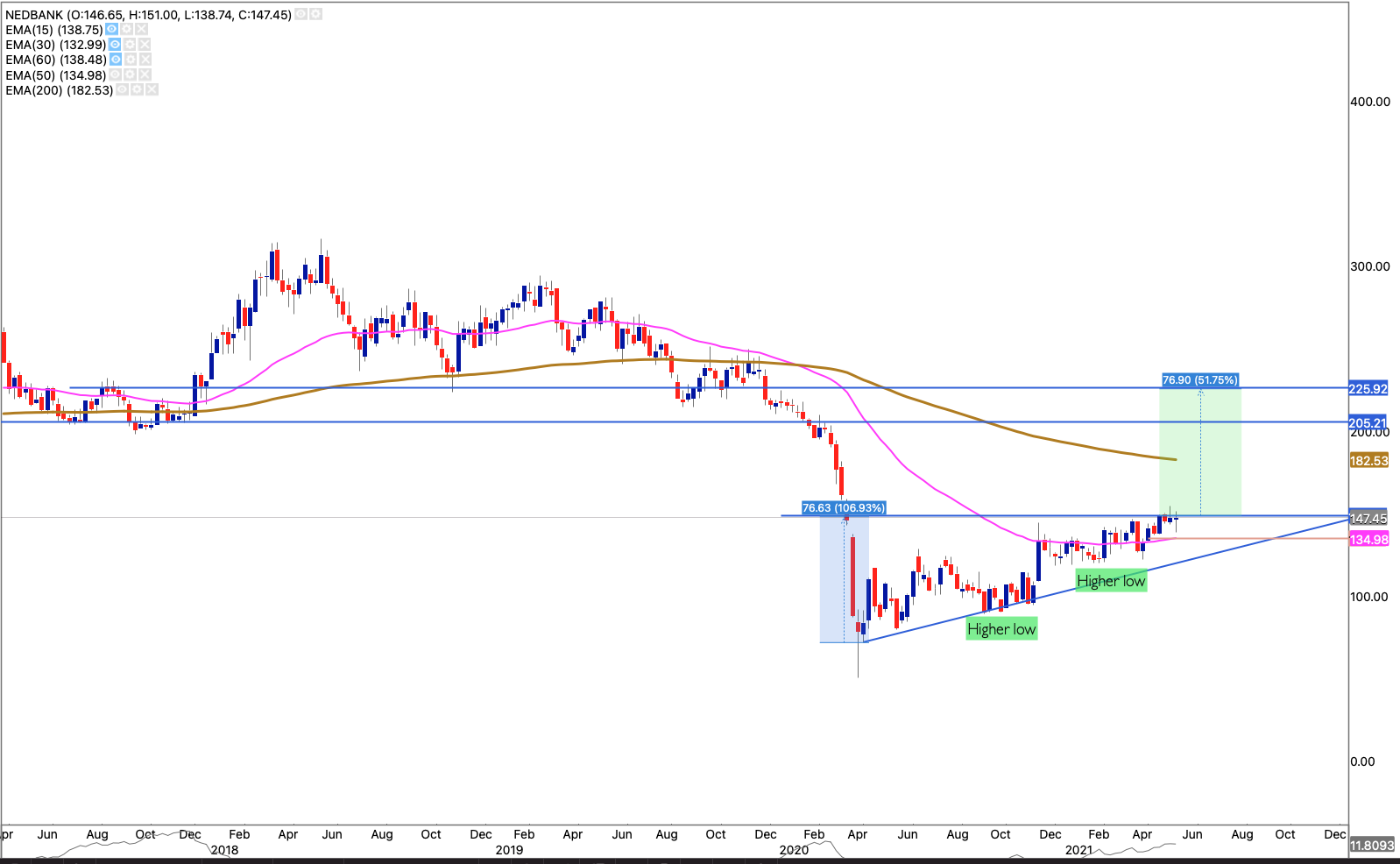The height and width of the screenshot is (864, 1400).
Task: Toggle EMA(60) eye visibility icon
Action: pyautogui.click(x=116, y=60)
